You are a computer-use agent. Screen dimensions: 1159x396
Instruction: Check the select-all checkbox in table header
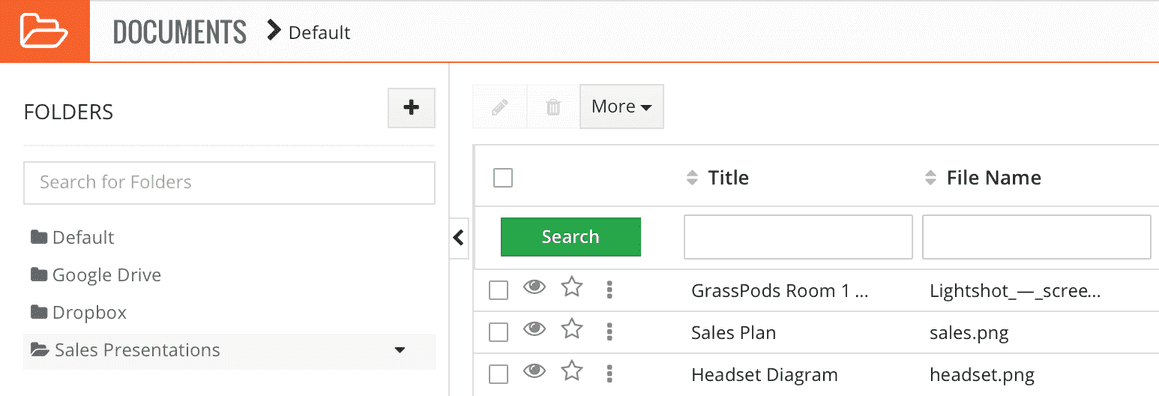[x=503, y=177]
